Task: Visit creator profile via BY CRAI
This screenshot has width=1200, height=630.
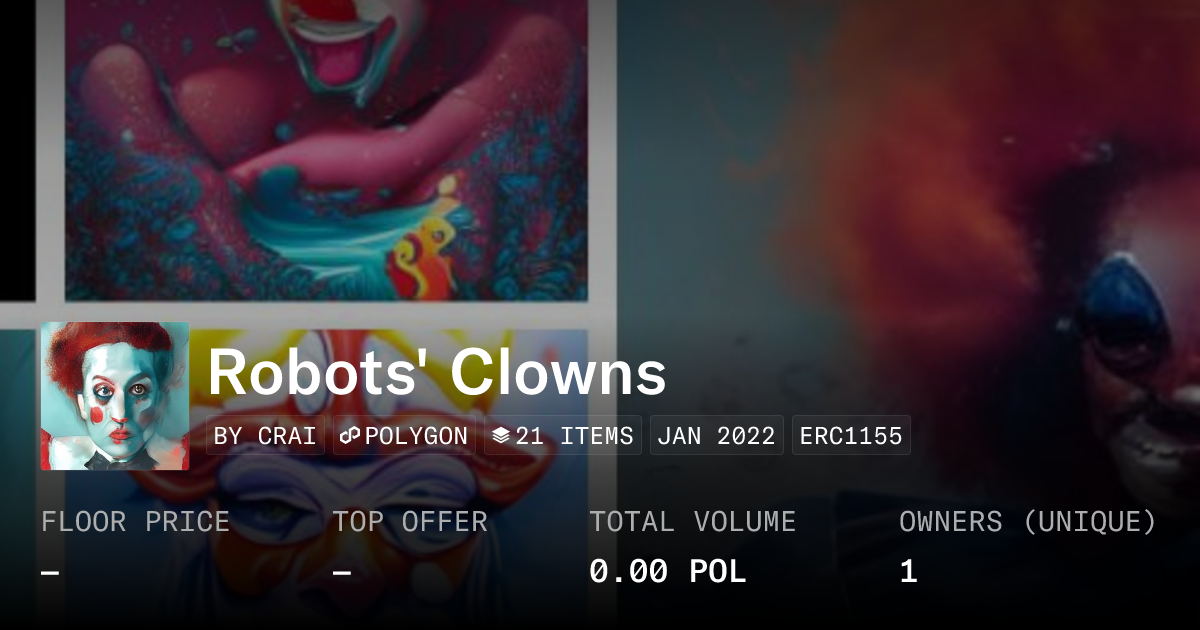Action: [x=265, y=436]
